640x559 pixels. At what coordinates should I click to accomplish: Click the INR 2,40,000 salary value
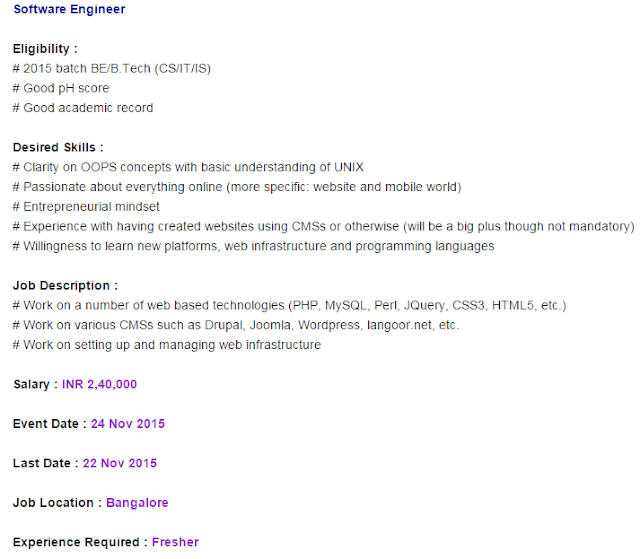click(x=100, y=384)
